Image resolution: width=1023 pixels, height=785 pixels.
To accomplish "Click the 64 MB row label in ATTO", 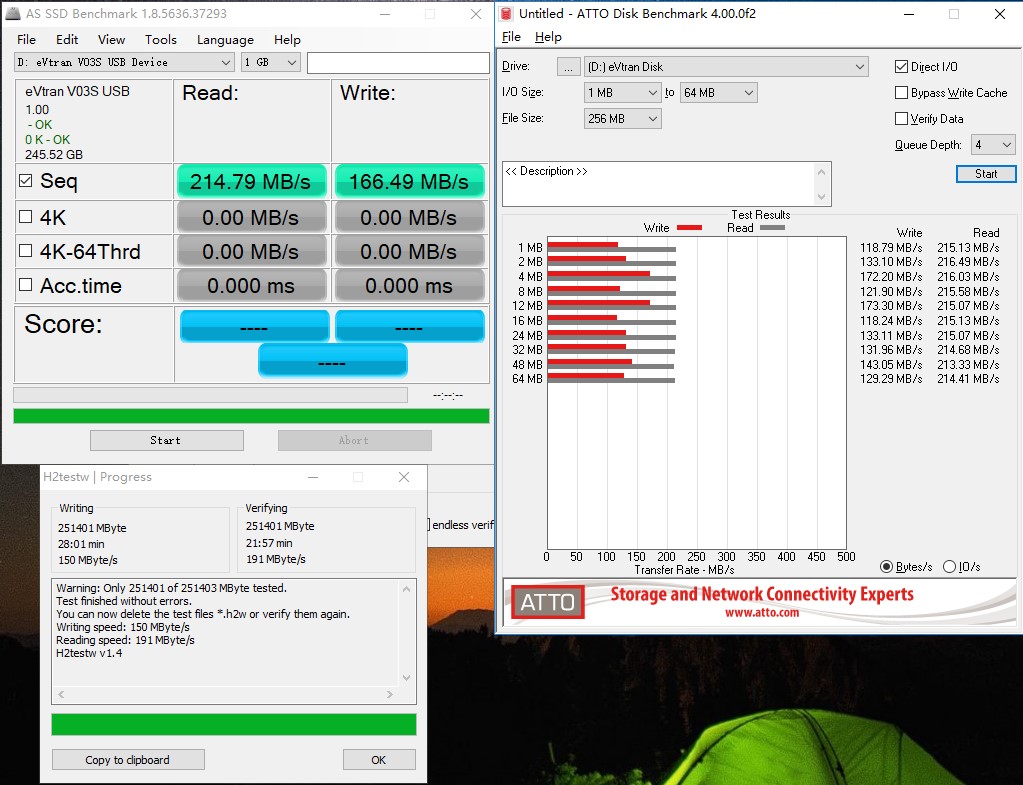I will tap(527, 379).
